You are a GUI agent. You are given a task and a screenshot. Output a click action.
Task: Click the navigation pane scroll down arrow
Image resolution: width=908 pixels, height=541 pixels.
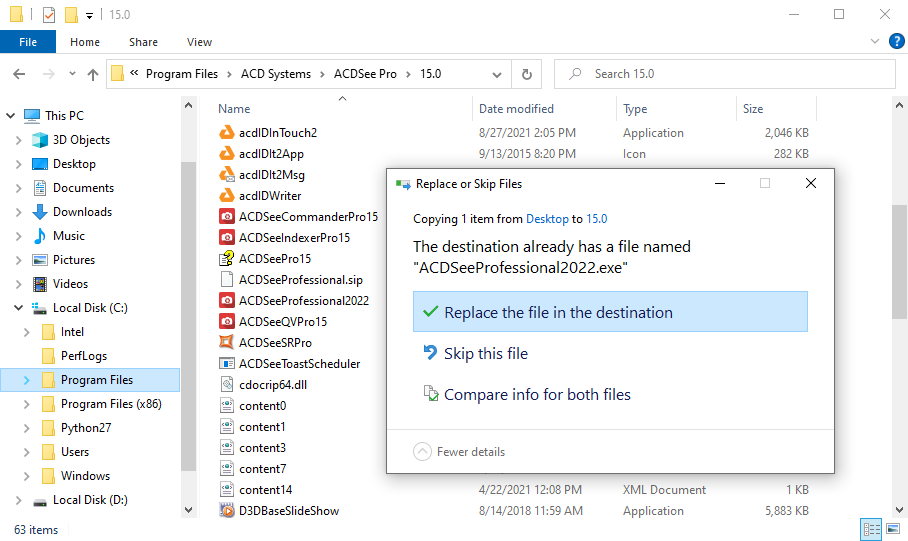click(x=188, y=510)
